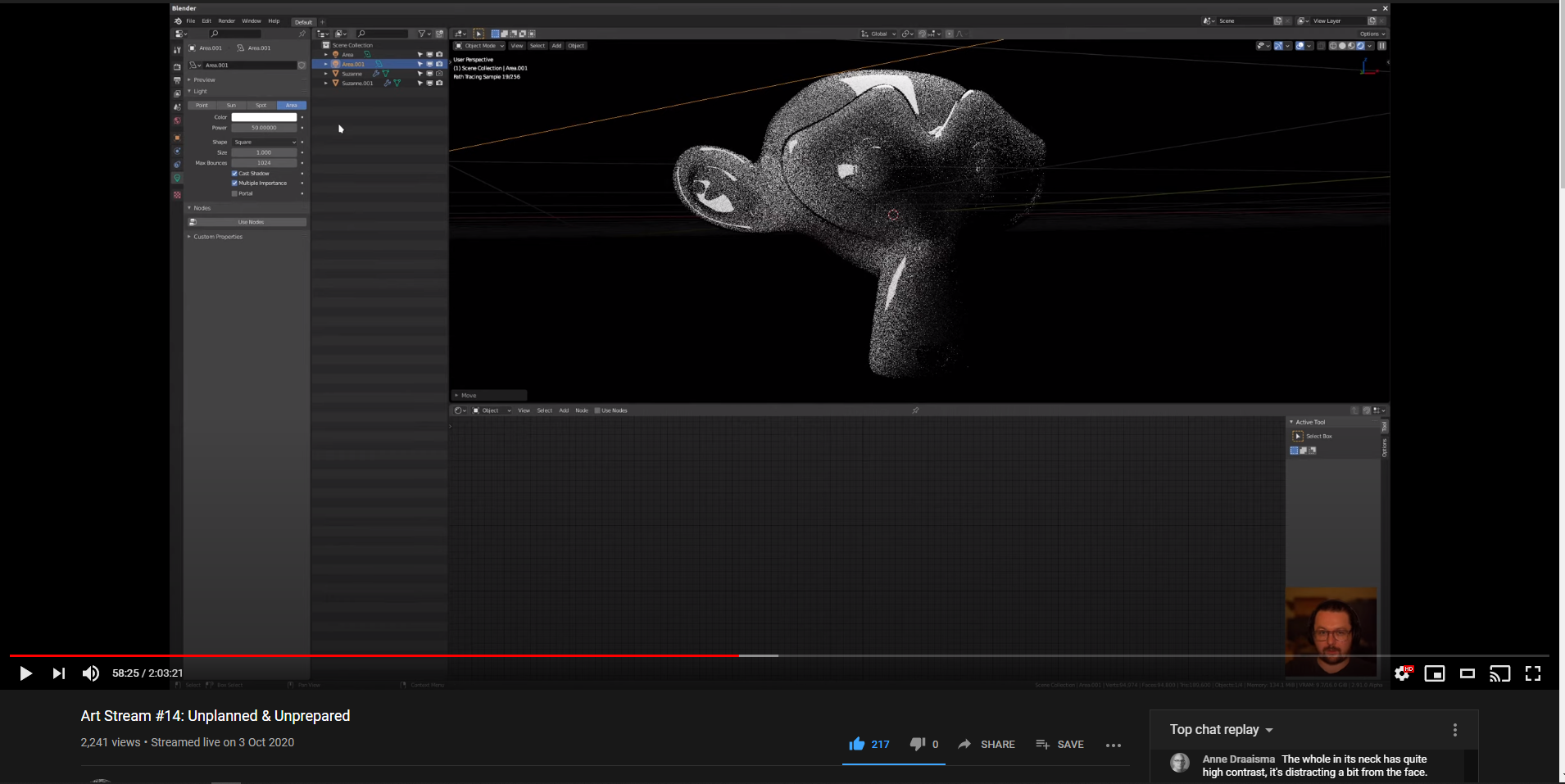1565x784 pixels.
Task: Open the Render properties tab icon
Action: 177,66
